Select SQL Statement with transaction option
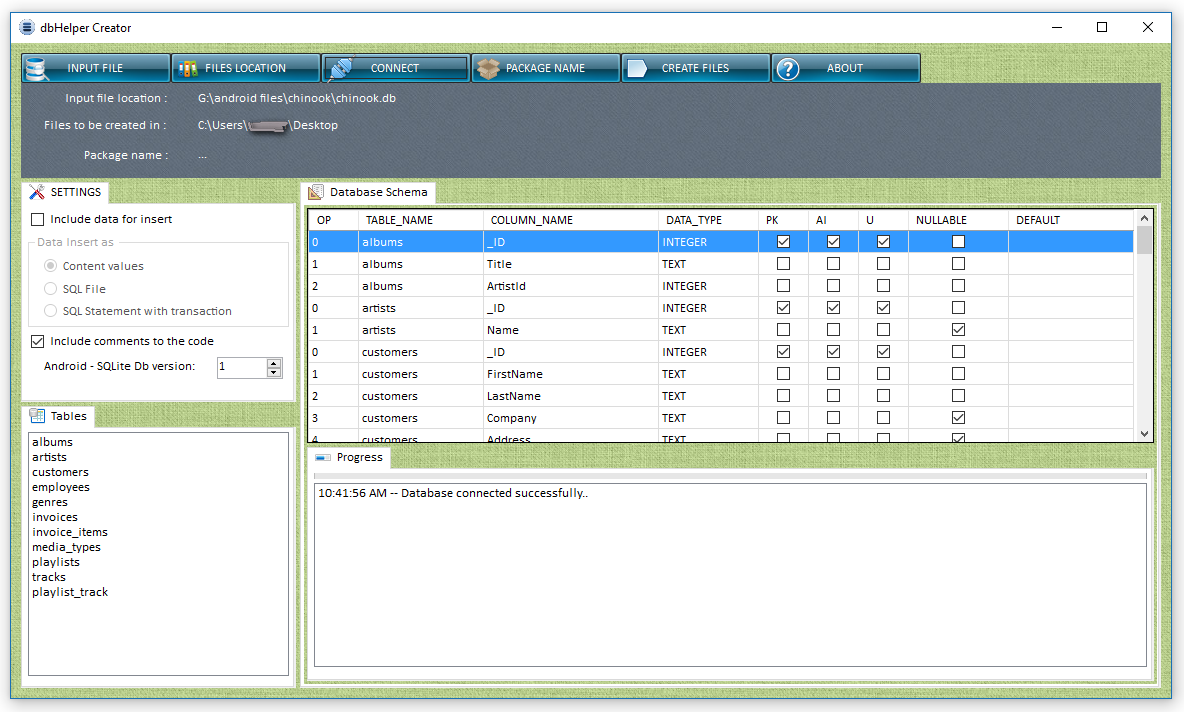Viewport: 1184px width, 712px height. [51, 310]
